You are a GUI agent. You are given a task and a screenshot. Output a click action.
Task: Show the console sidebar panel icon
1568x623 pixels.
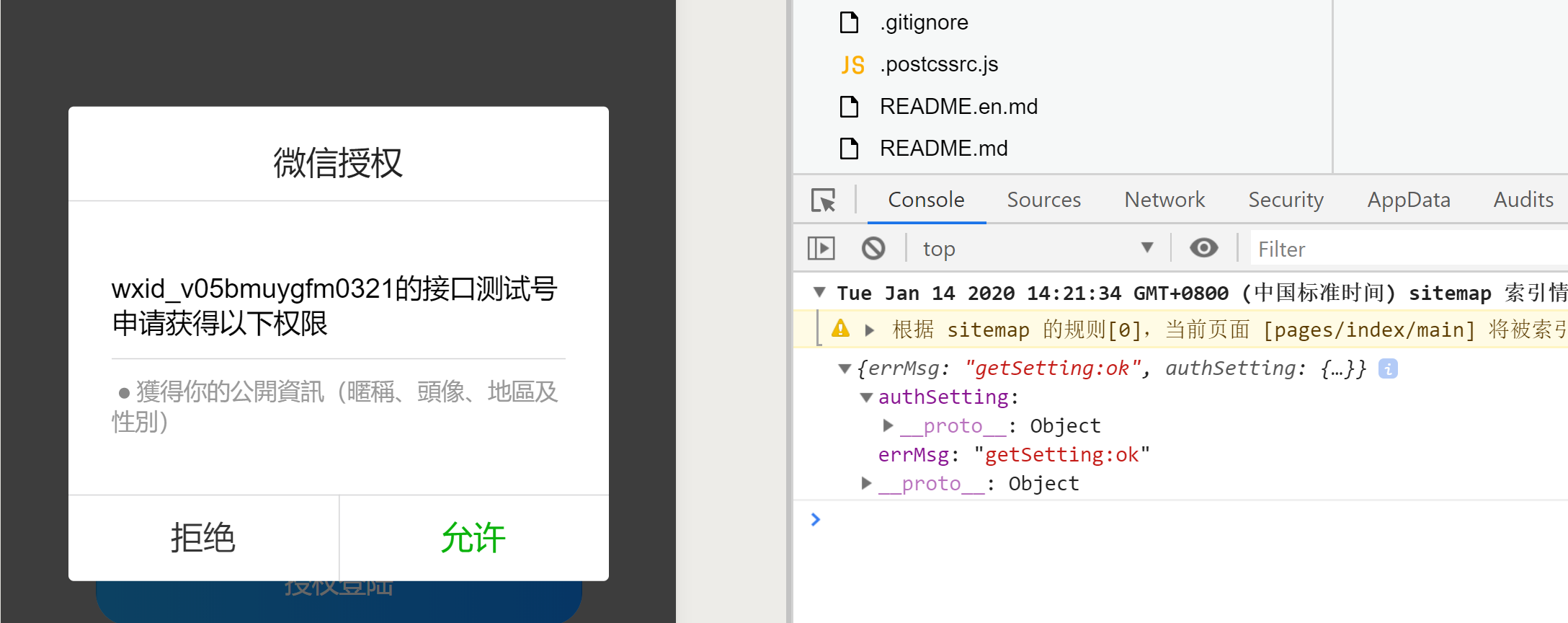tap(821, 249)
